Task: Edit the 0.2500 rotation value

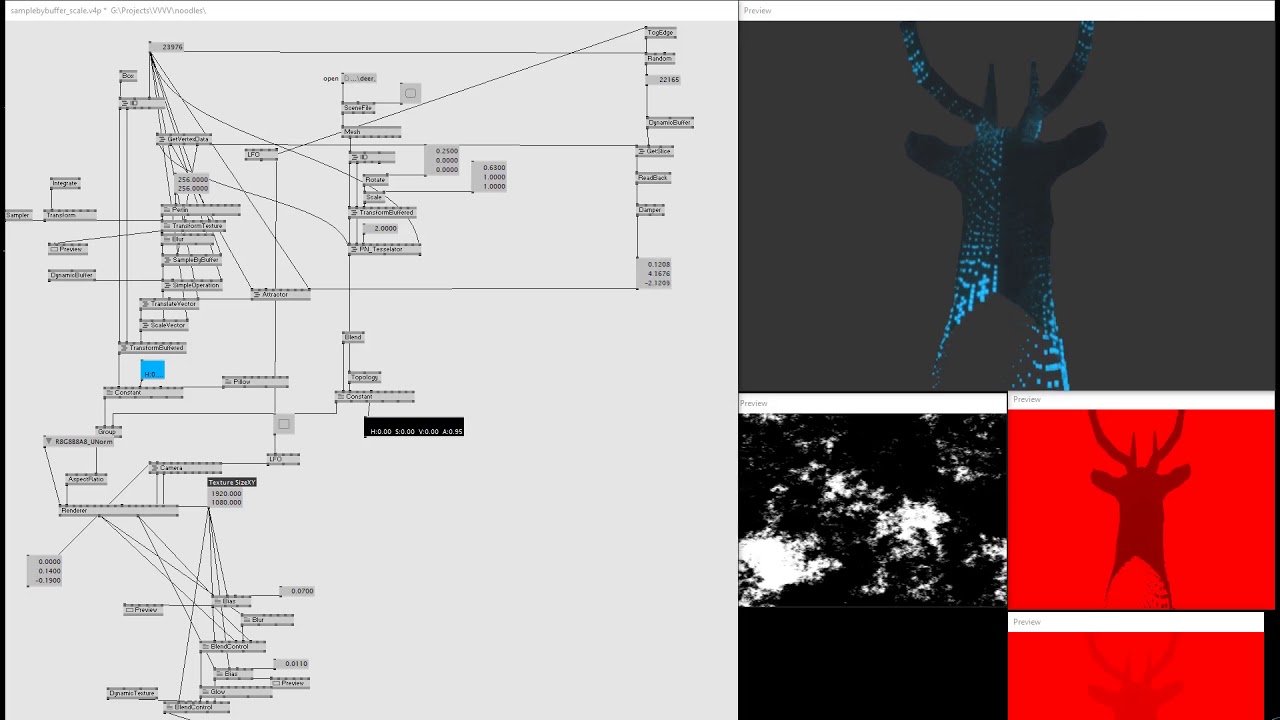Action: click(443, 151)
